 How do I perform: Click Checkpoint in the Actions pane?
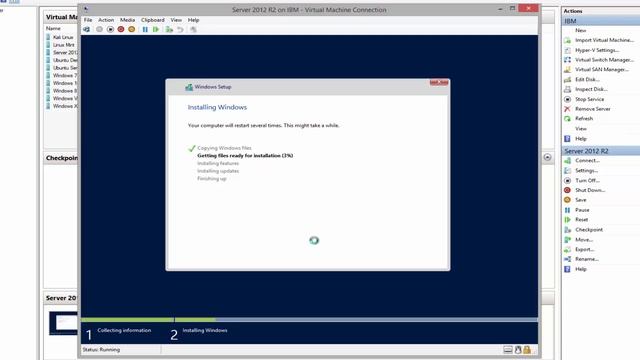coord(589,230)
